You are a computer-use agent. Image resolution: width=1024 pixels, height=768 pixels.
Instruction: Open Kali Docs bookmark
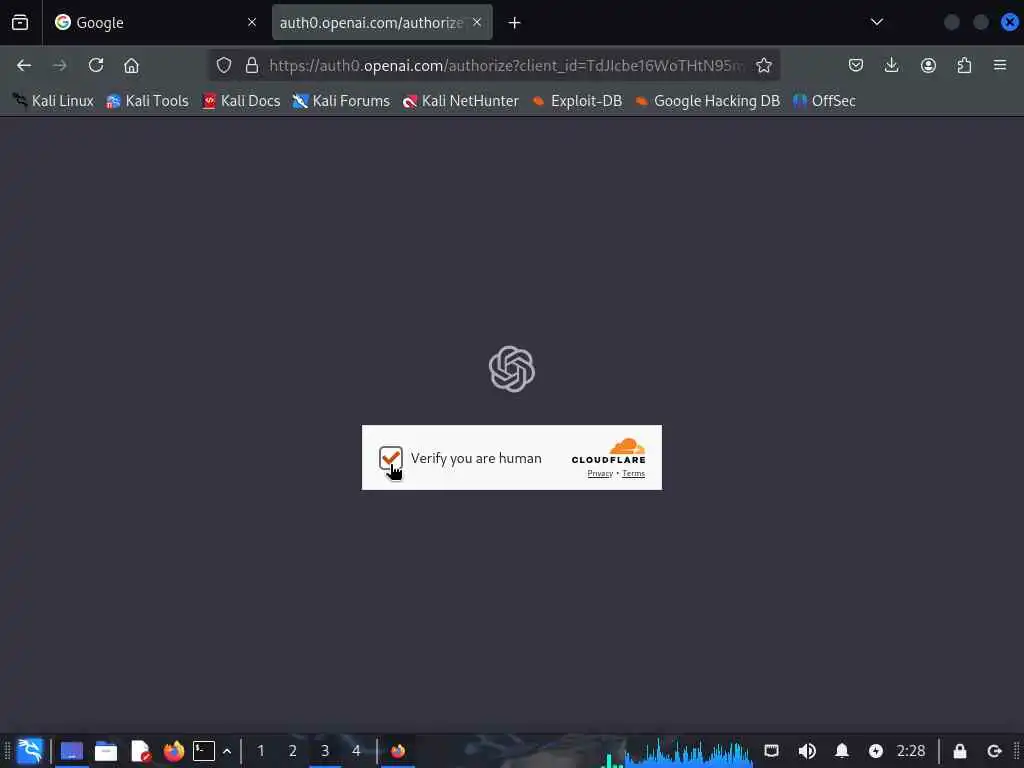[241, 101]
